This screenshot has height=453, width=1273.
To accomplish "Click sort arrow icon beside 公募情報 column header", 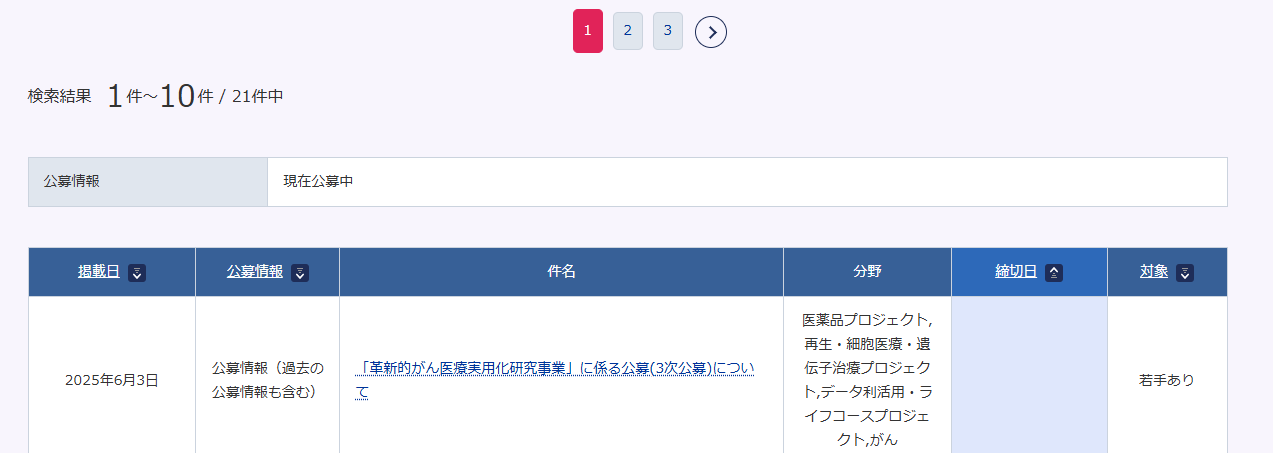I will pos(299,273).
